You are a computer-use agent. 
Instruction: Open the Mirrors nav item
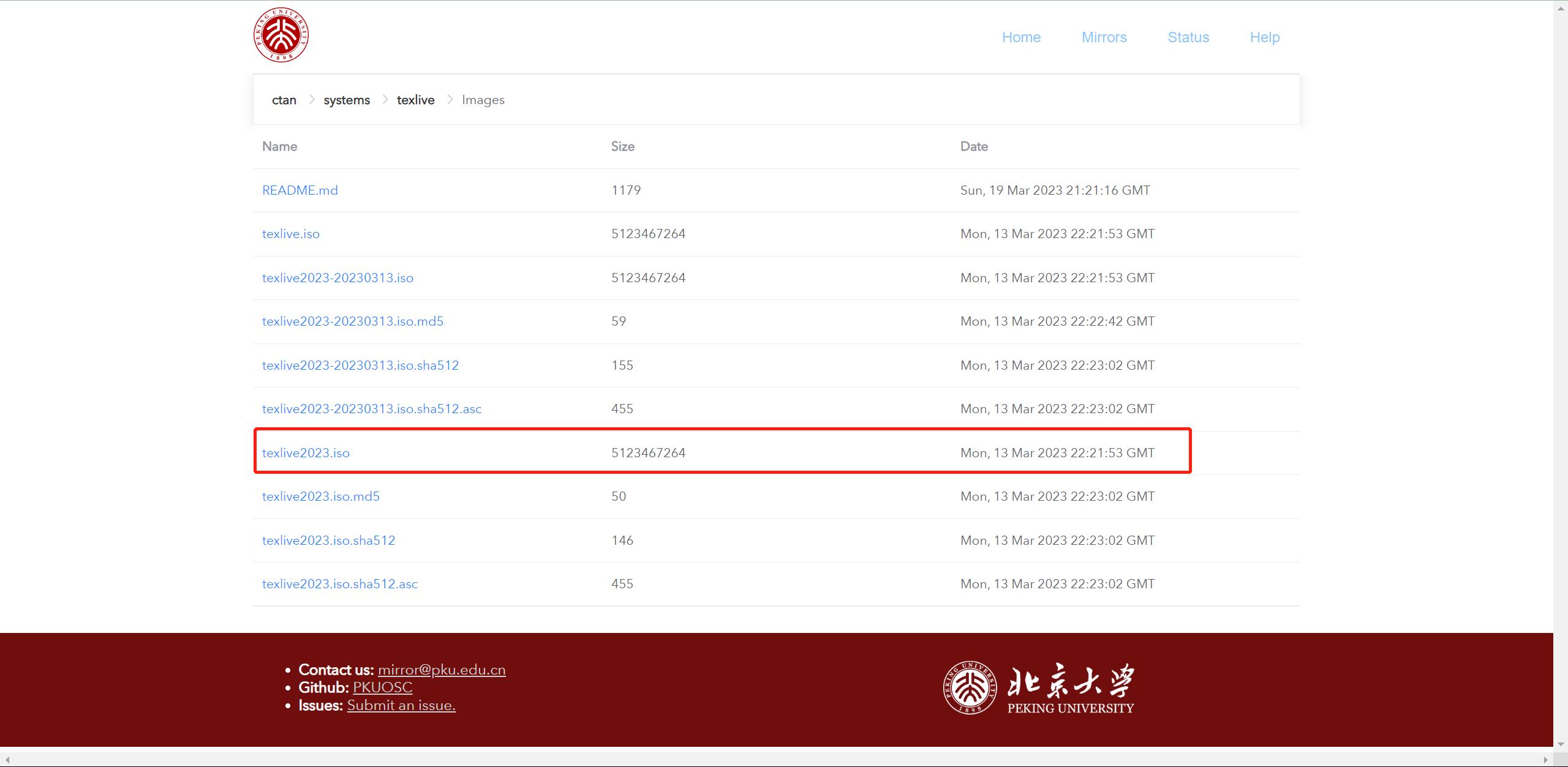1104,37
